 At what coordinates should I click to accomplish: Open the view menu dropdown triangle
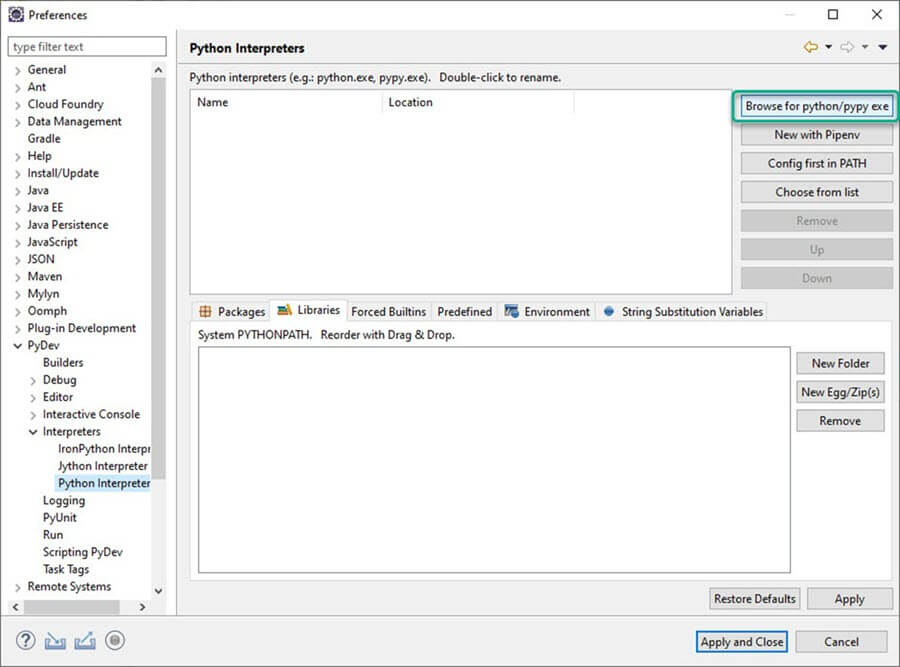click(882, 48)
